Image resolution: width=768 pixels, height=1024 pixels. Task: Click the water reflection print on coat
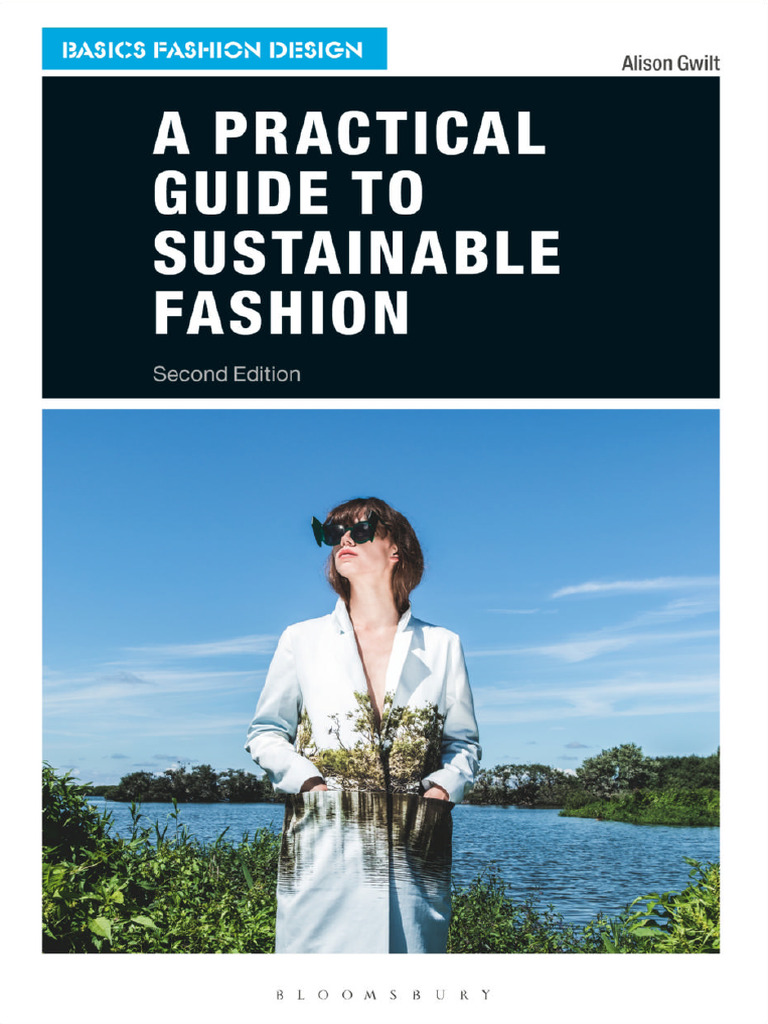click(x=366, y=842)
